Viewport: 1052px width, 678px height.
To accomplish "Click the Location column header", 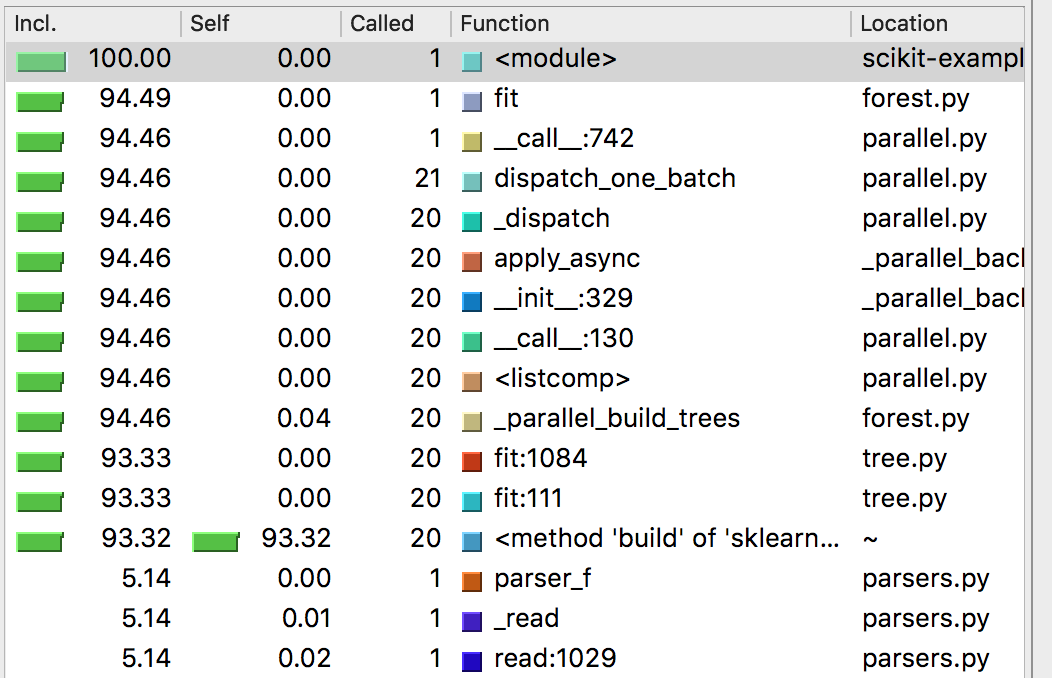I will tap(903, 23).
